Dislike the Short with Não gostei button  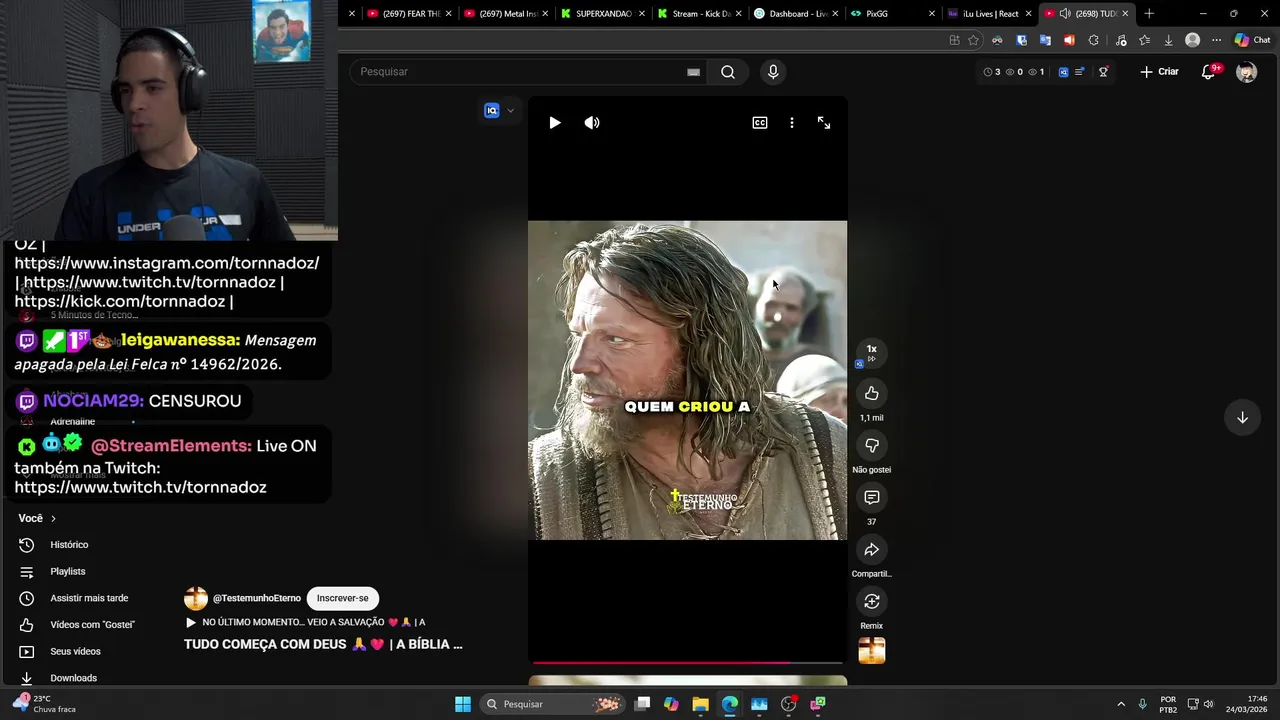click(872, 446)
